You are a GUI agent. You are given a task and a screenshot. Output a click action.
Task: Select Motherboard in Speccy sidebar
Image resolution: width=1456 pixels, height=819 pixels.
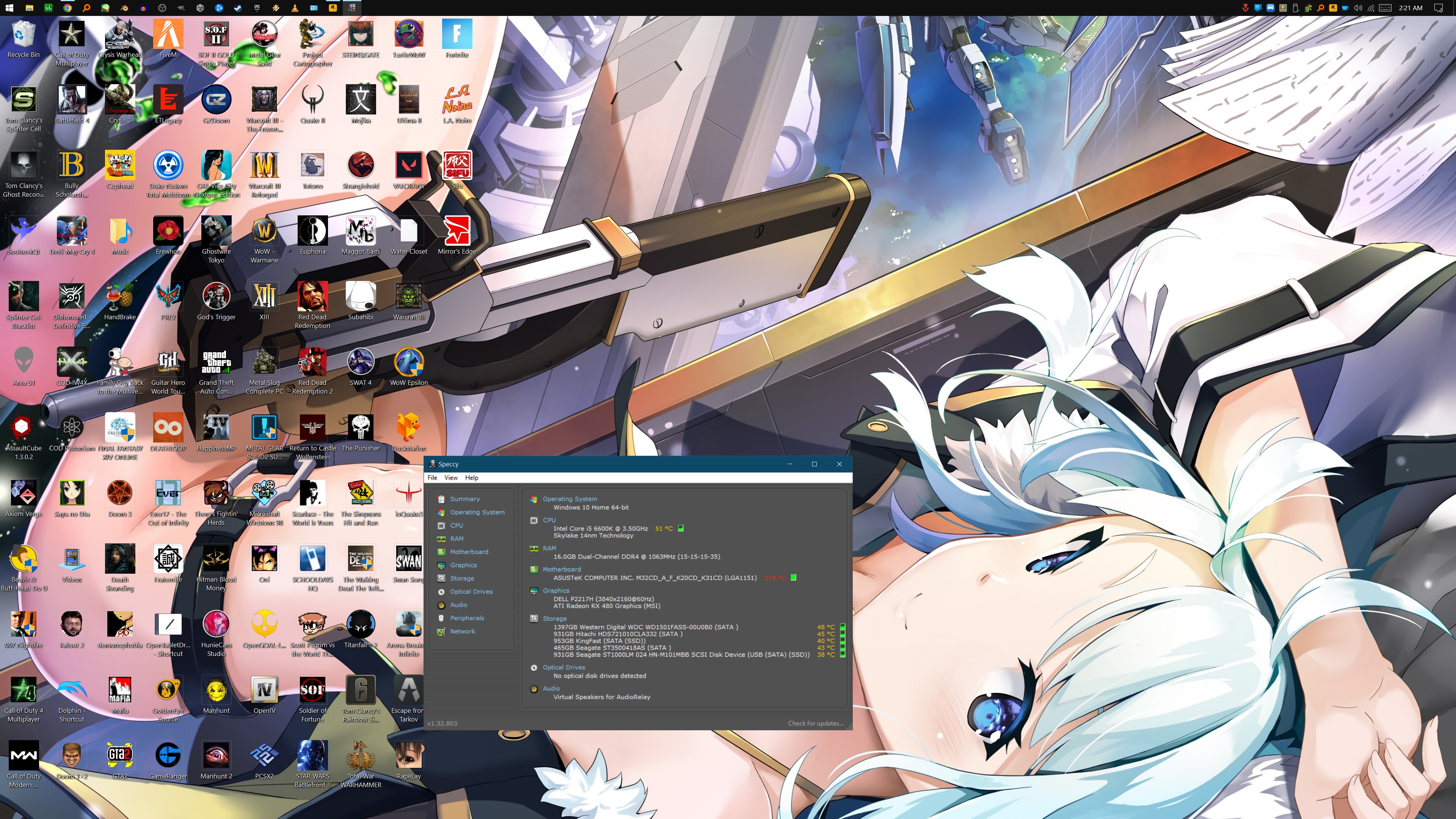tap(469, 552)
